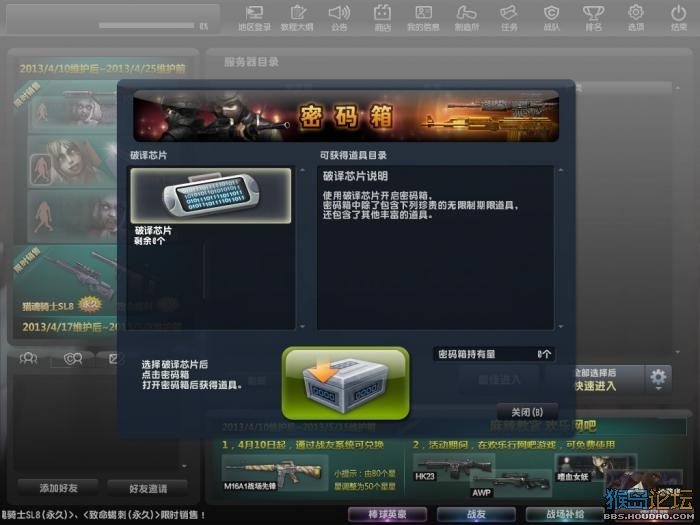Open the 战队 clan shield icon
700x525 pixels.
(551, 18)
